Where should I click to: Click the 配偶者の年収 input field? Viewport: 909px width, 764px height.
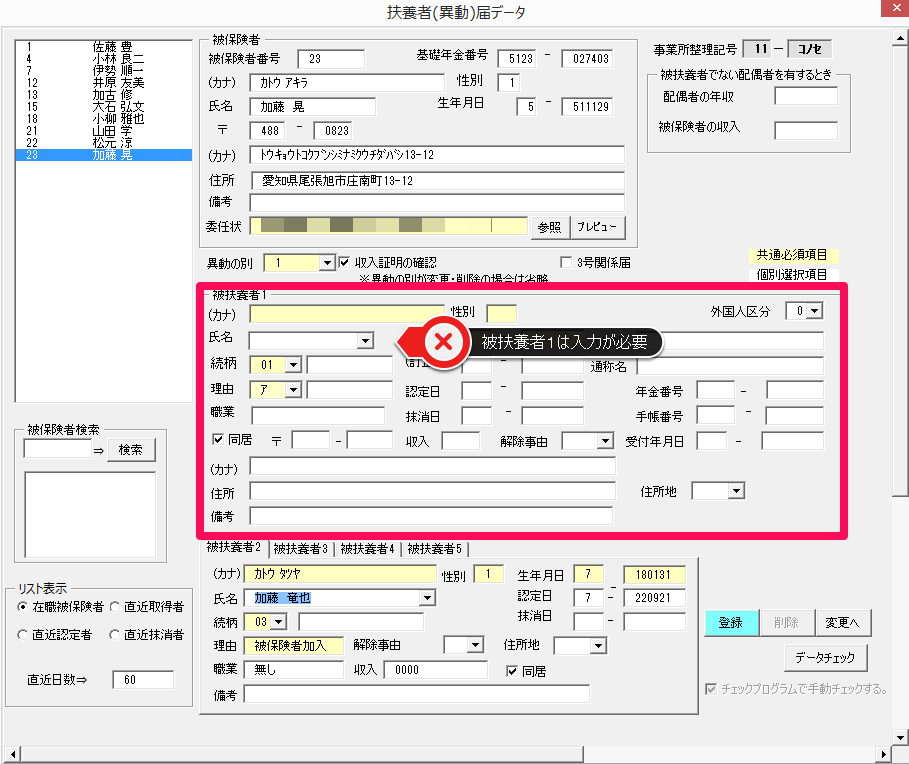coord(806,96)
